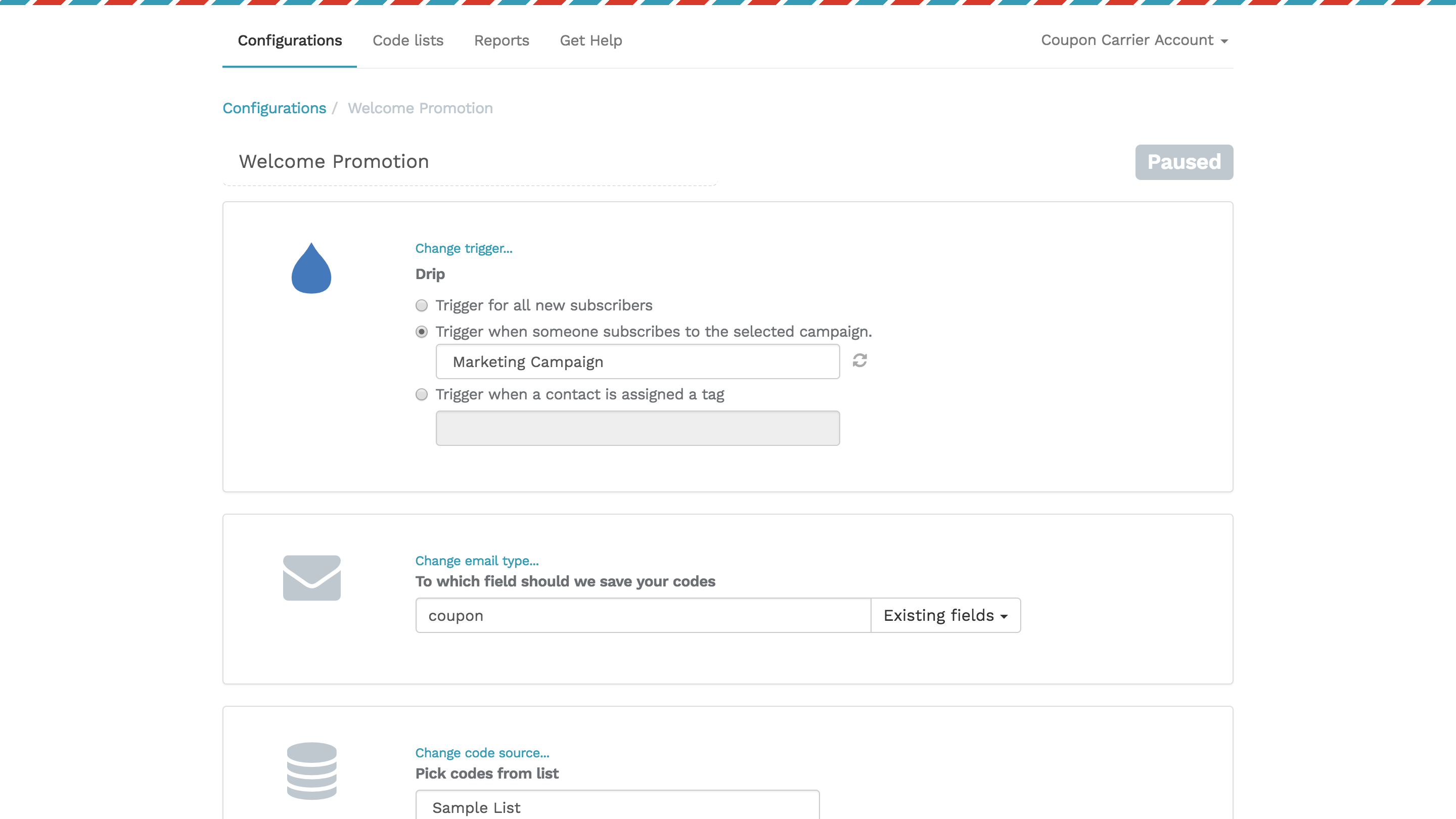
Task: Click the Change email type link
Action: pyautogui.click(x=476, y=560)
